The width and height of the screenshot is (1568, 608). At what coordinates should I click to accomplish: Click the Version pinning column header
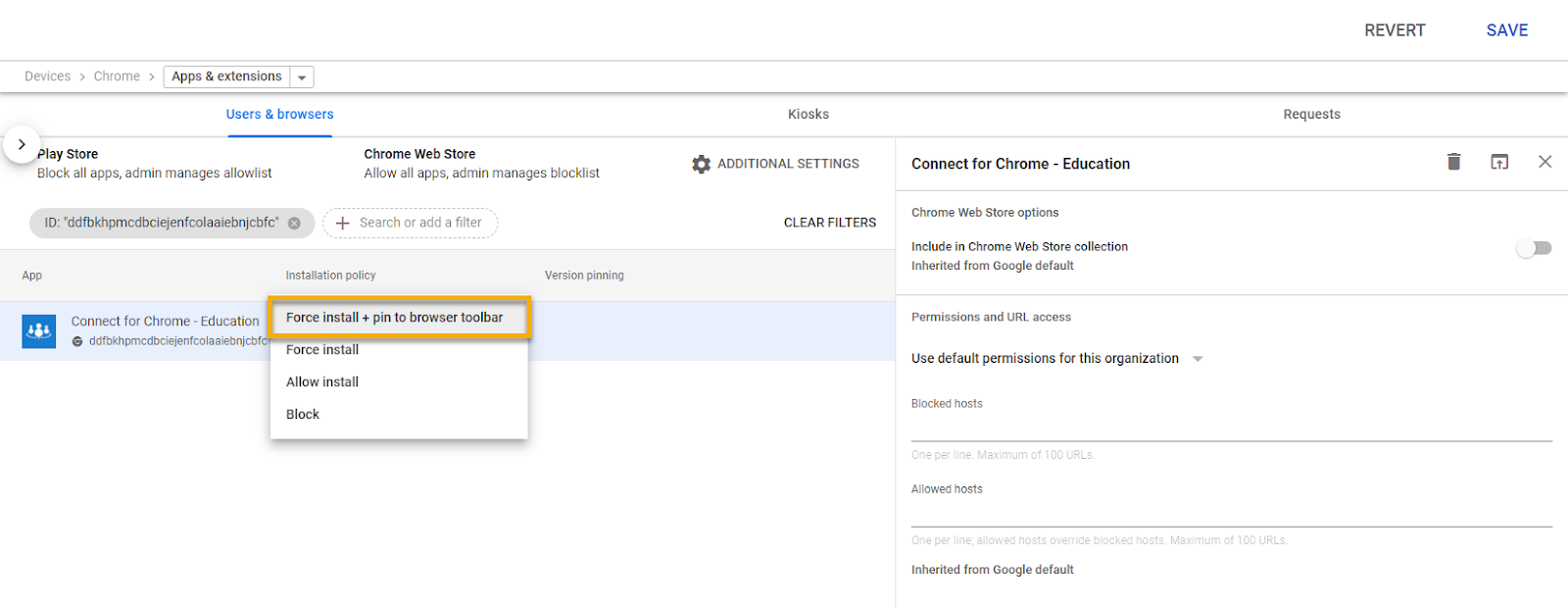tap(584, 276)
